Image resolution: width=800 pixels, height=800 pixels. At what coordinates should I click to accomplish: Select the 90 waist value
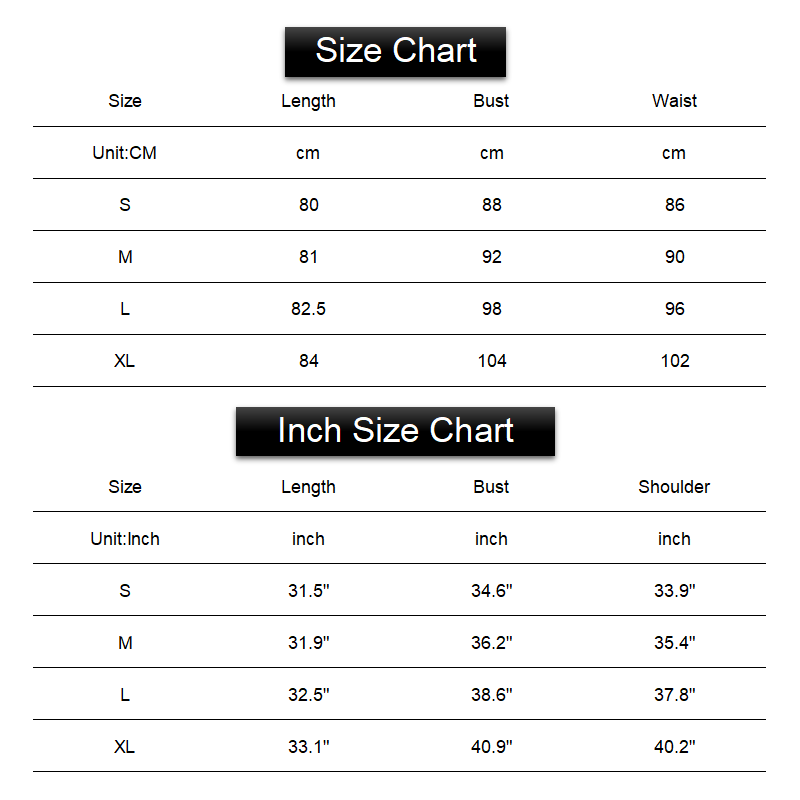675,257
